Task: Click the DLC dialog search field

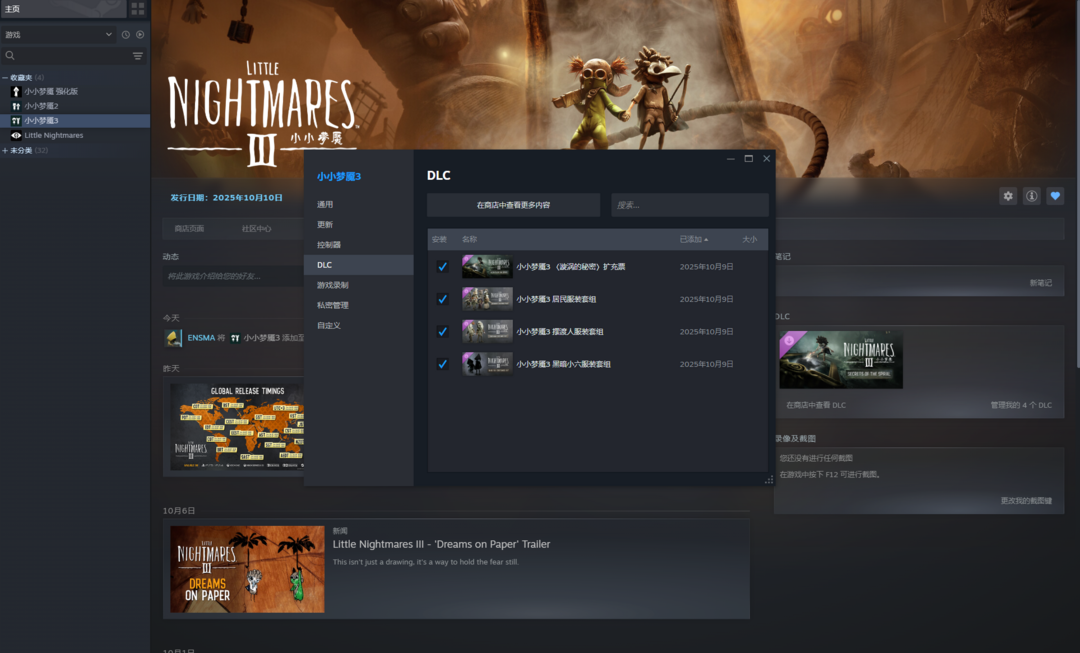Action: pos(689,205)
